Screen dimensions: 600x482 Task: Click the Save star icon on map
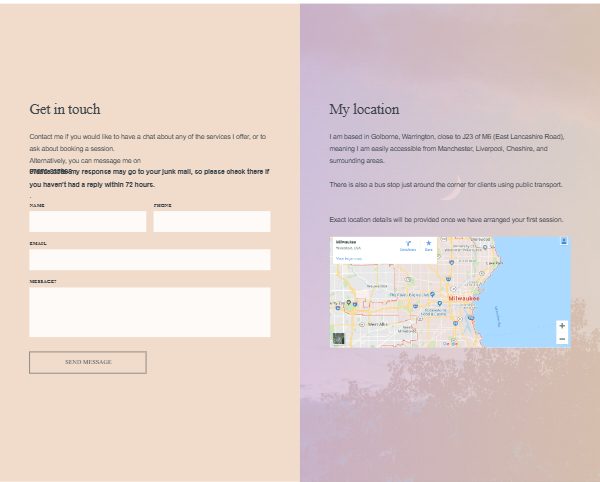tap(428, 244)
